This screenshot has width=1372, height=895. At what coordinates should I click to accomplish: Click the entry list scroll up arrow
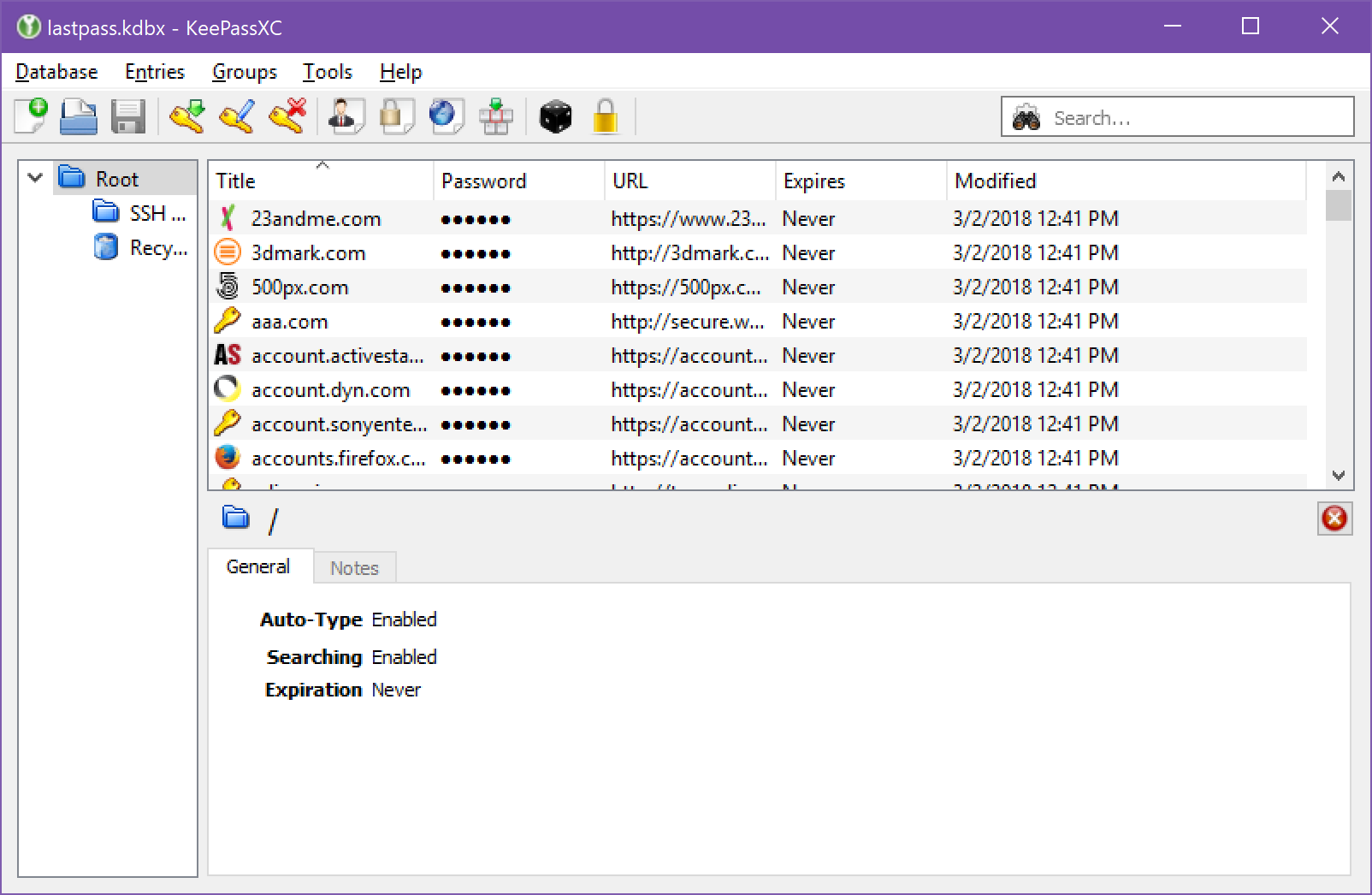pos(1339,176)
